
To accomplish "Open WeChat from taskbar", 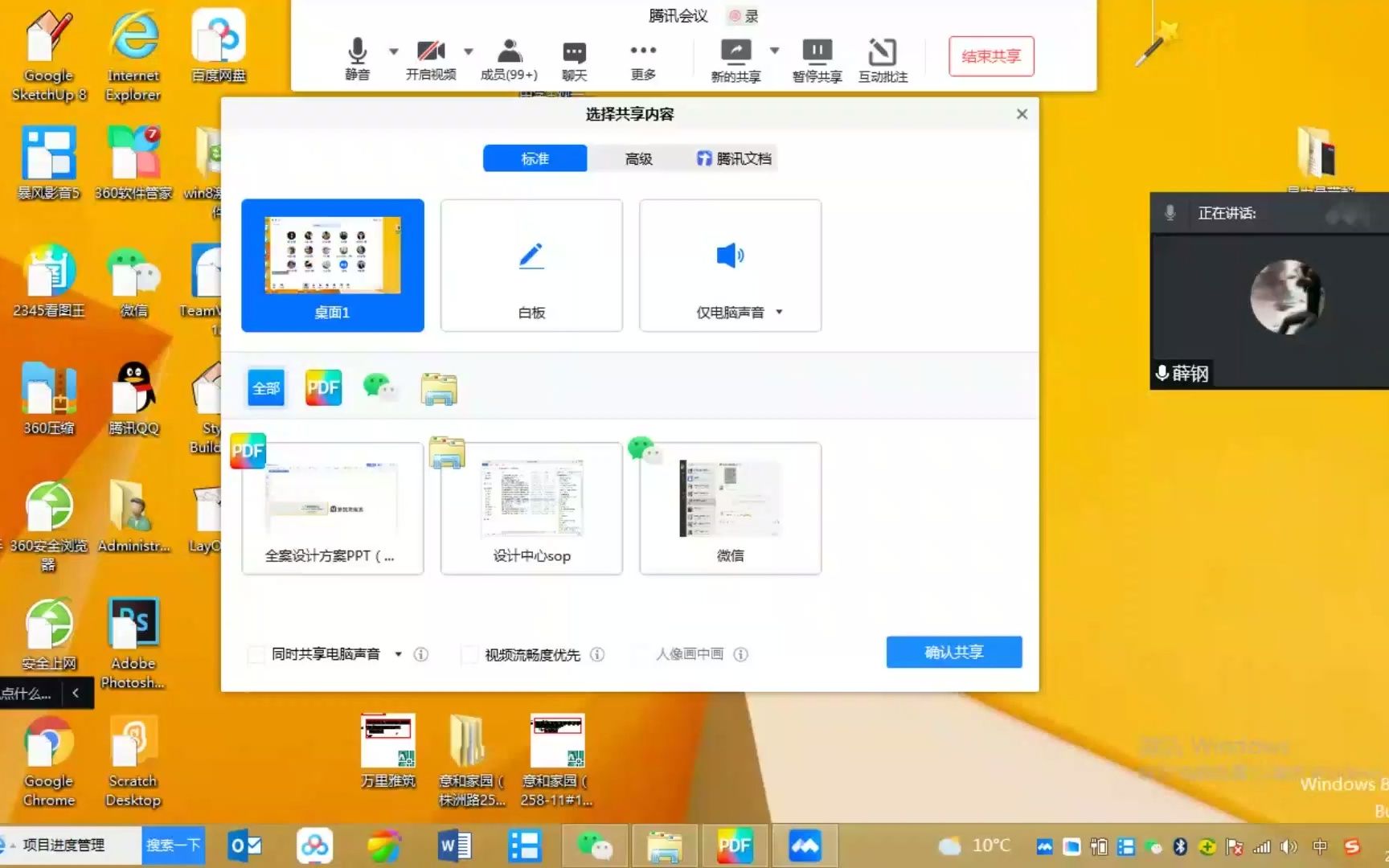I will 596,845.
